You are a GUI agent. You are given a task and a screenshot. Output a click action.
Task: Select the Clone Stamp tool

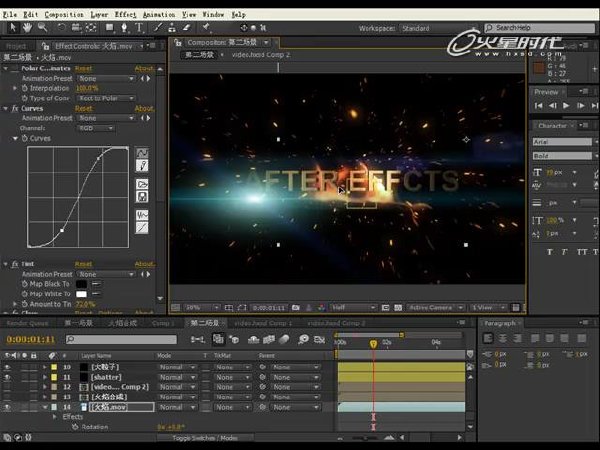(x=172, y=28)
